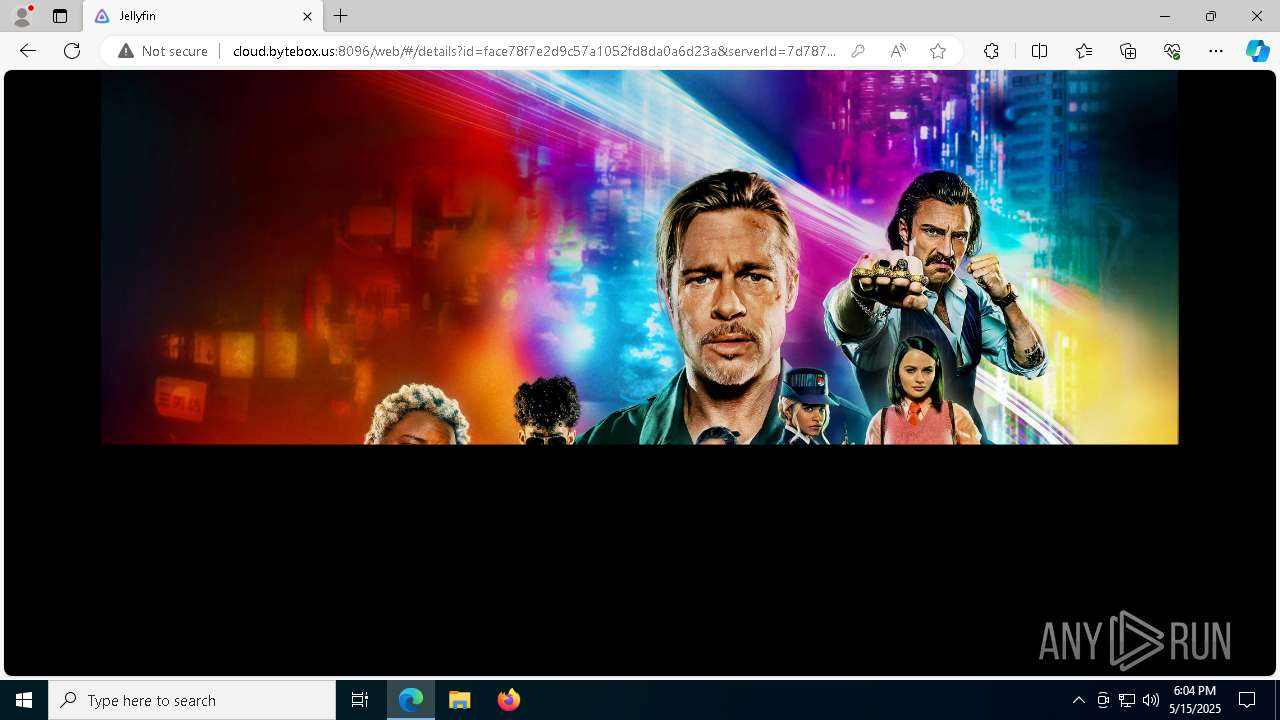Image resolution: width=1280 pixels, height=720 pixels.
Task: Open the notifications action center
Action: tap(1247, 700)
